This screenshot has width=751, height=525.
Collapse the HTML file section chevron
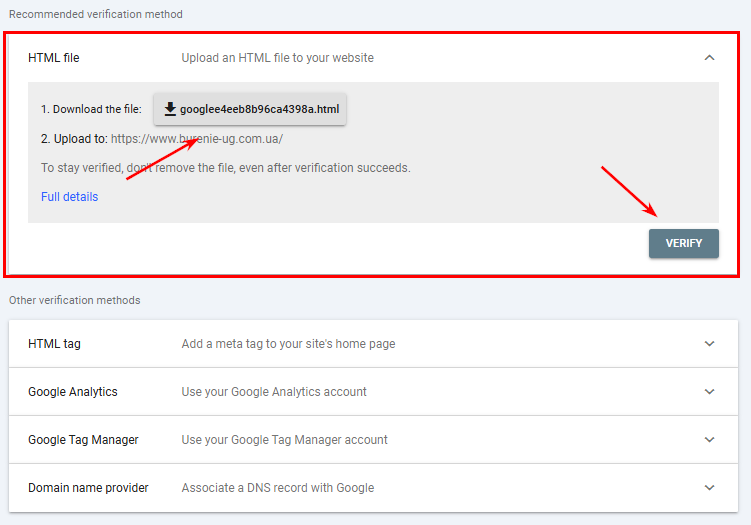pos(709,58)
